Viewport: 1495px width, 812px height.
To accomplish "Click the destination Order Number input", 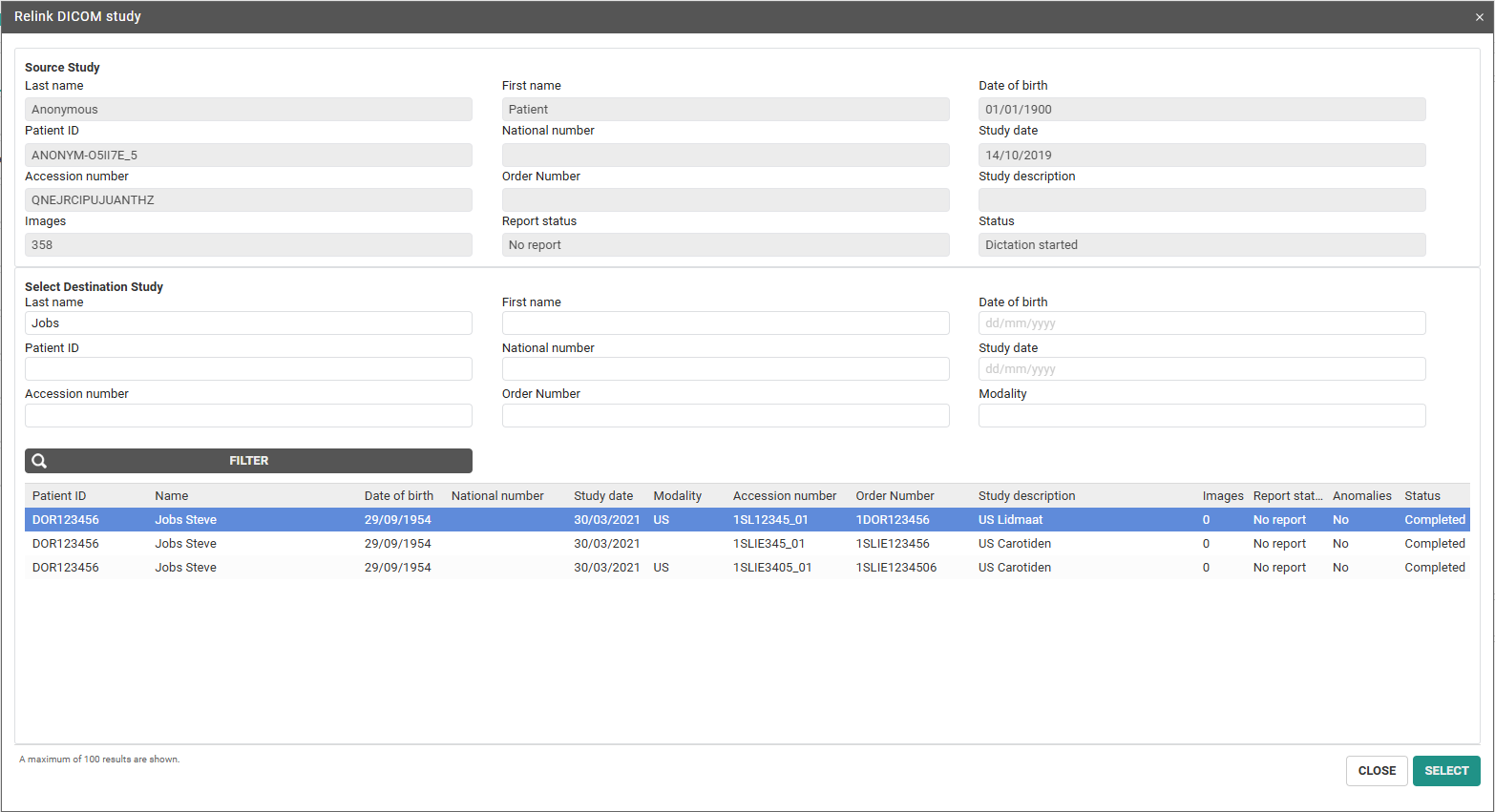I will coord(725,415).
